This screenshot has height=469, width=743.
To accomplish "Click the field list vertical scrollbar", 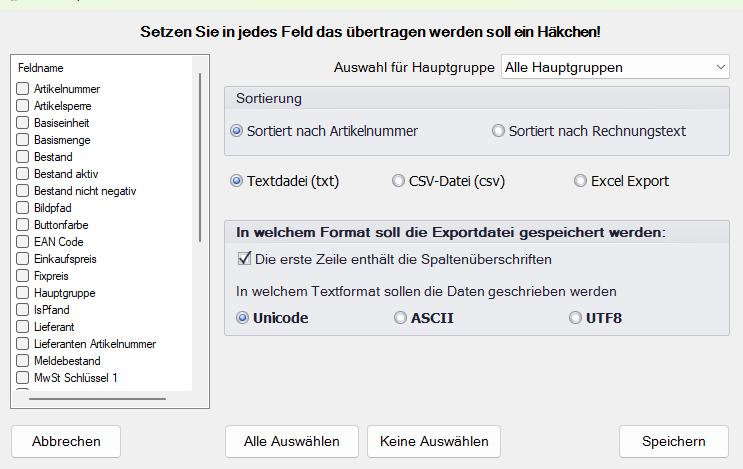I will point(201,230).
